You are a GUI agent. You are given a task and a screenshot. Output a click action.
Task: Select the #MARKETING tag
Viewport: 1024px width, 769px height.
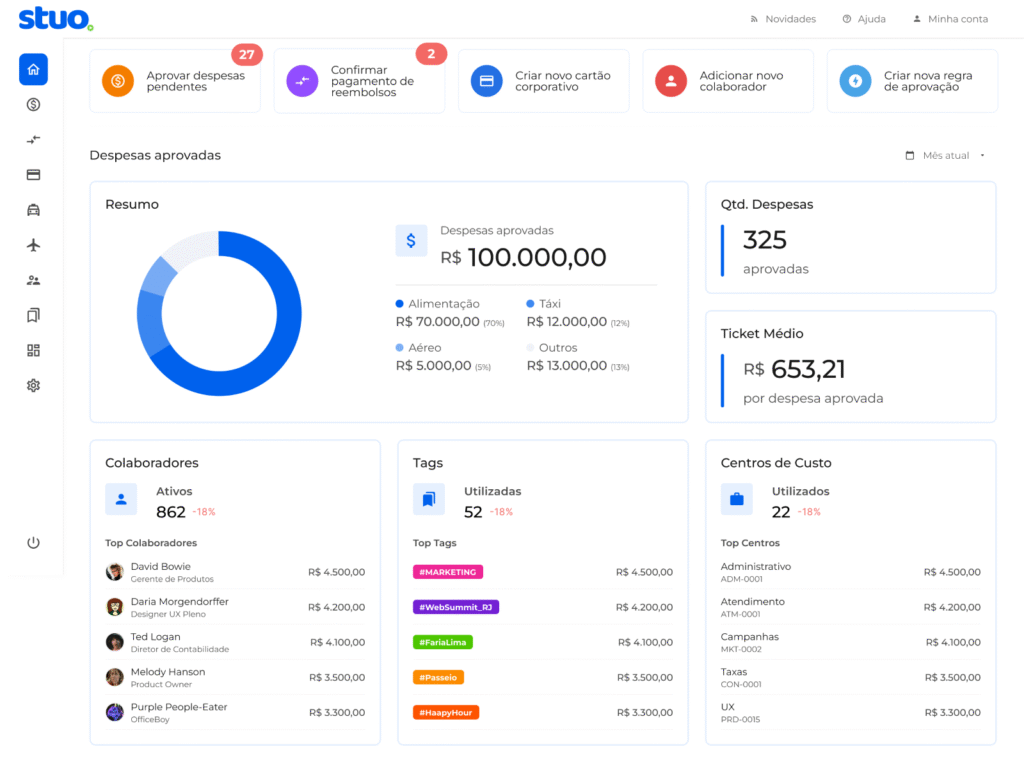coord(448,572)
